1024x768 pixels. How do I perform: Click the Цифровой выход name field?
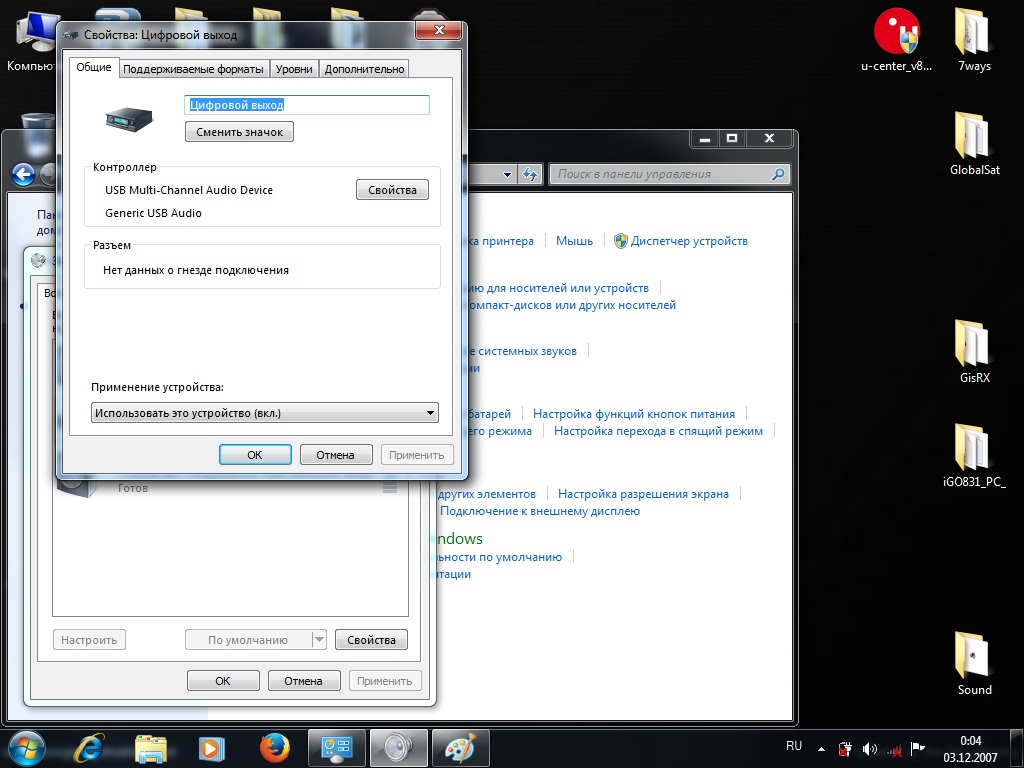tap(306, 105)
